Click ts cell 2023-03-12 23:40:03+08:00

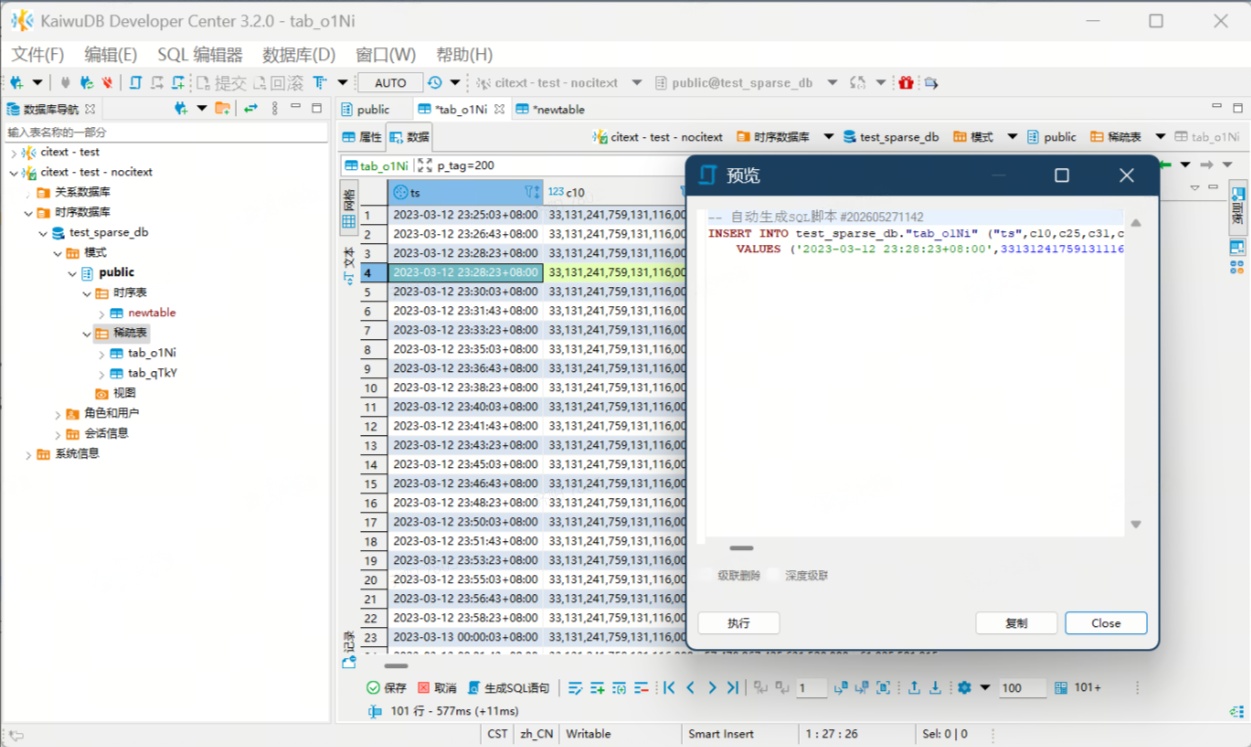pyautogui.click(x=465, y=407)
